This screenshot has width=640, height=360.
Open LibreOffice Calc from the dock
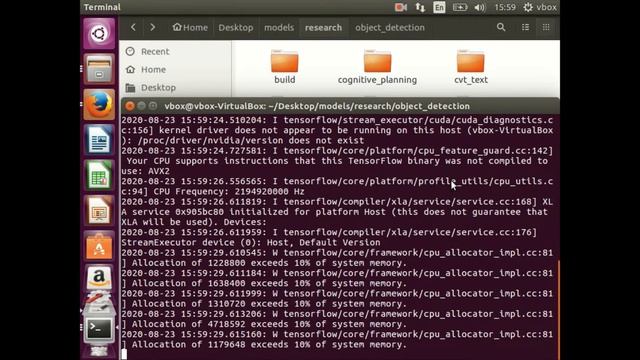99,176
